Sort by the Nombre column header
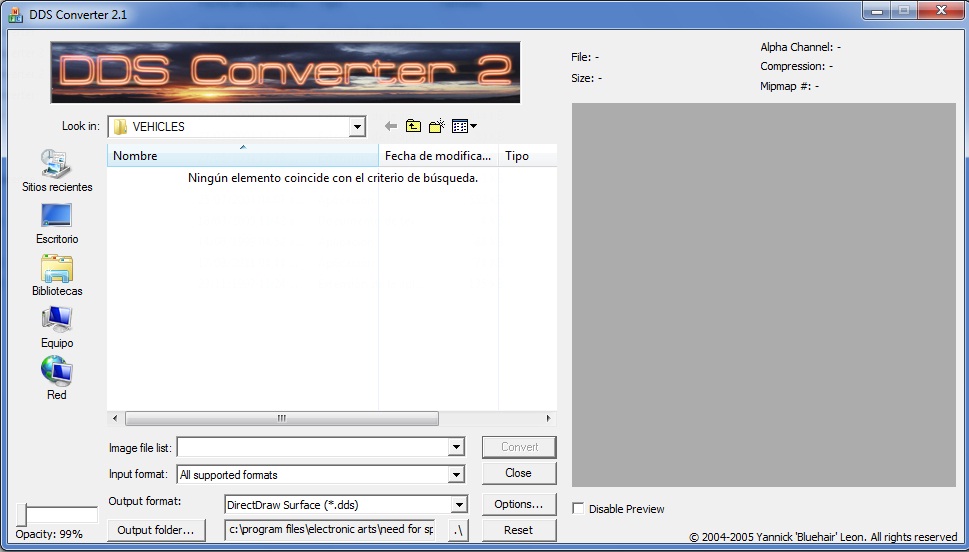The height and width of the screenshot is (552, 969). click(x=243, y=155)
